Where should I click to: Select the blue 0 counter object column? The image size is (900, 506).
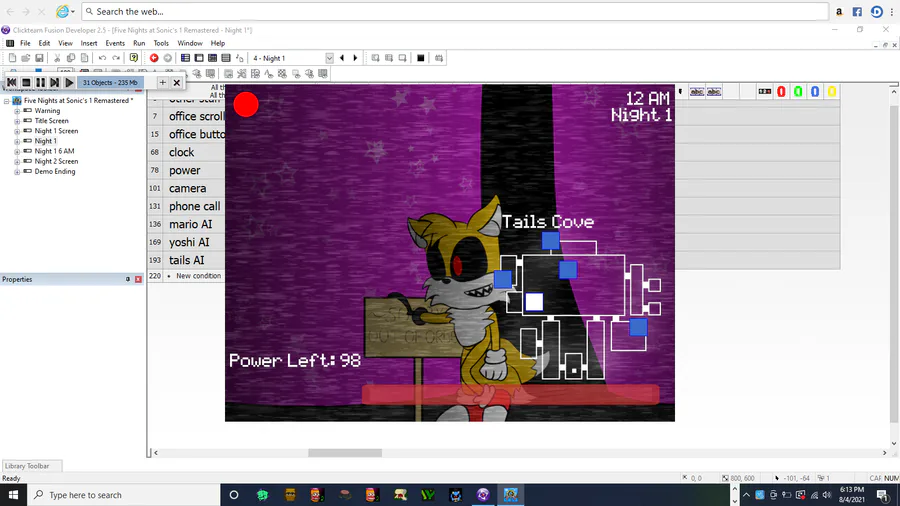815,92
